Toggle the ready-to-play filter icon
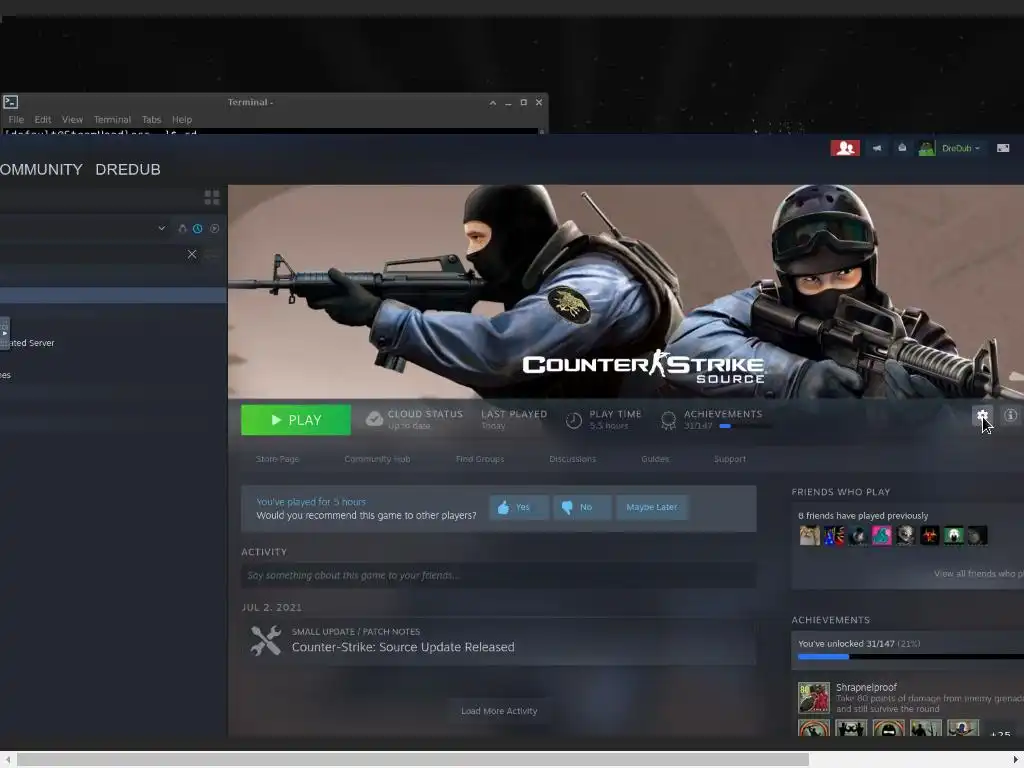Screen dimensions: 1024x768 [214, 229]
